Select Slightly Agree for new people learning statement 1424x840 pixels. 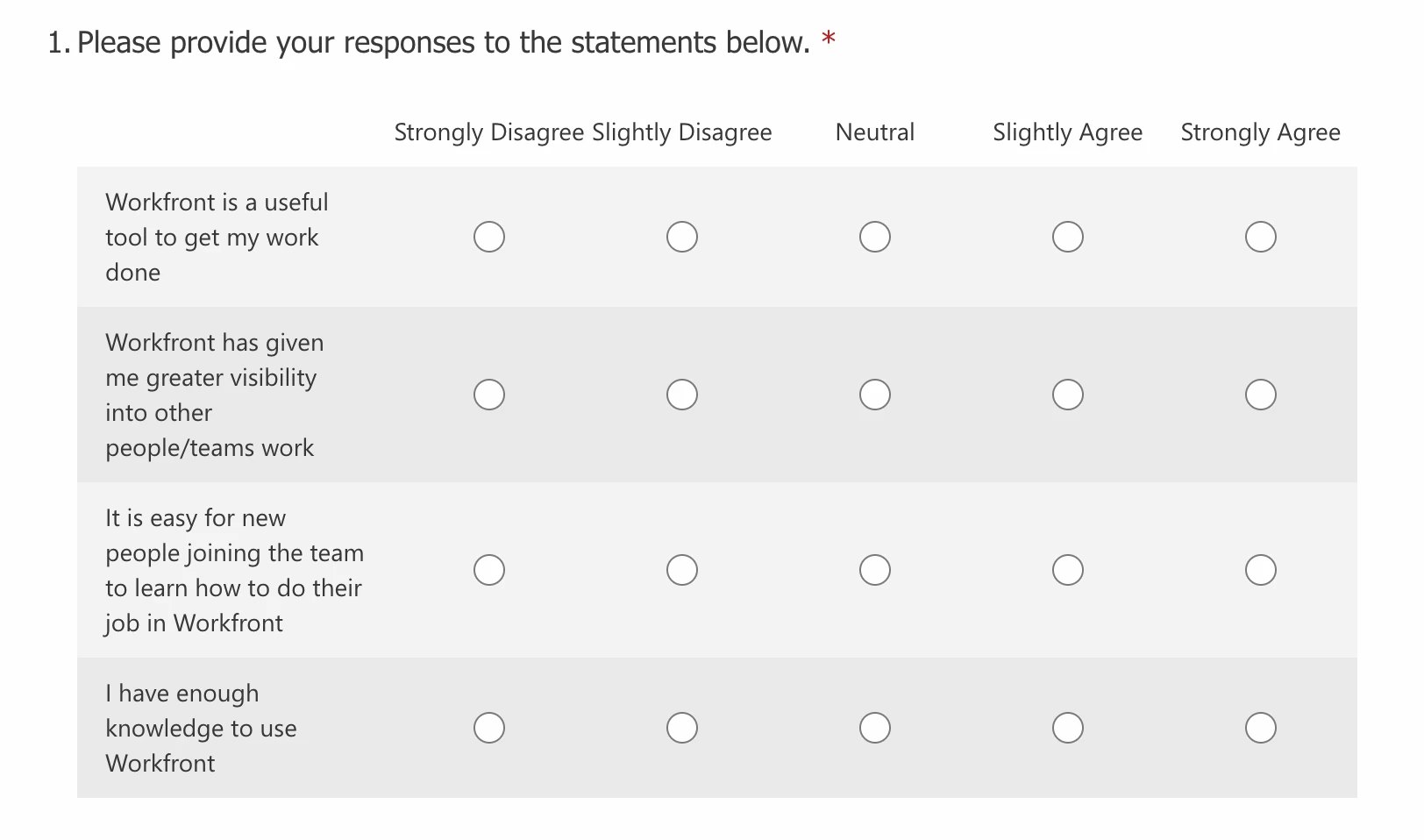(x=1068, y=570)
